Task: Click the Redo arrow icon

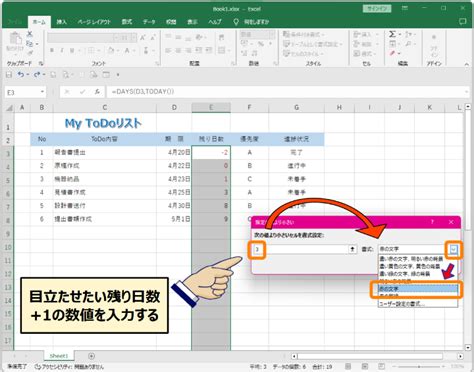Action: click(x=36, y=75)
